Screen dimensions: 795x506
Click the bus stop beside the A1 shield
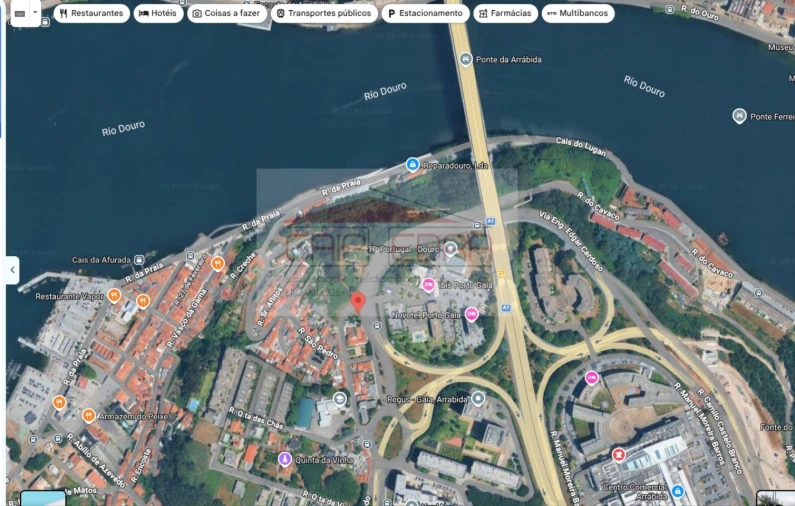pyautogui.click(x=477, y=225)
